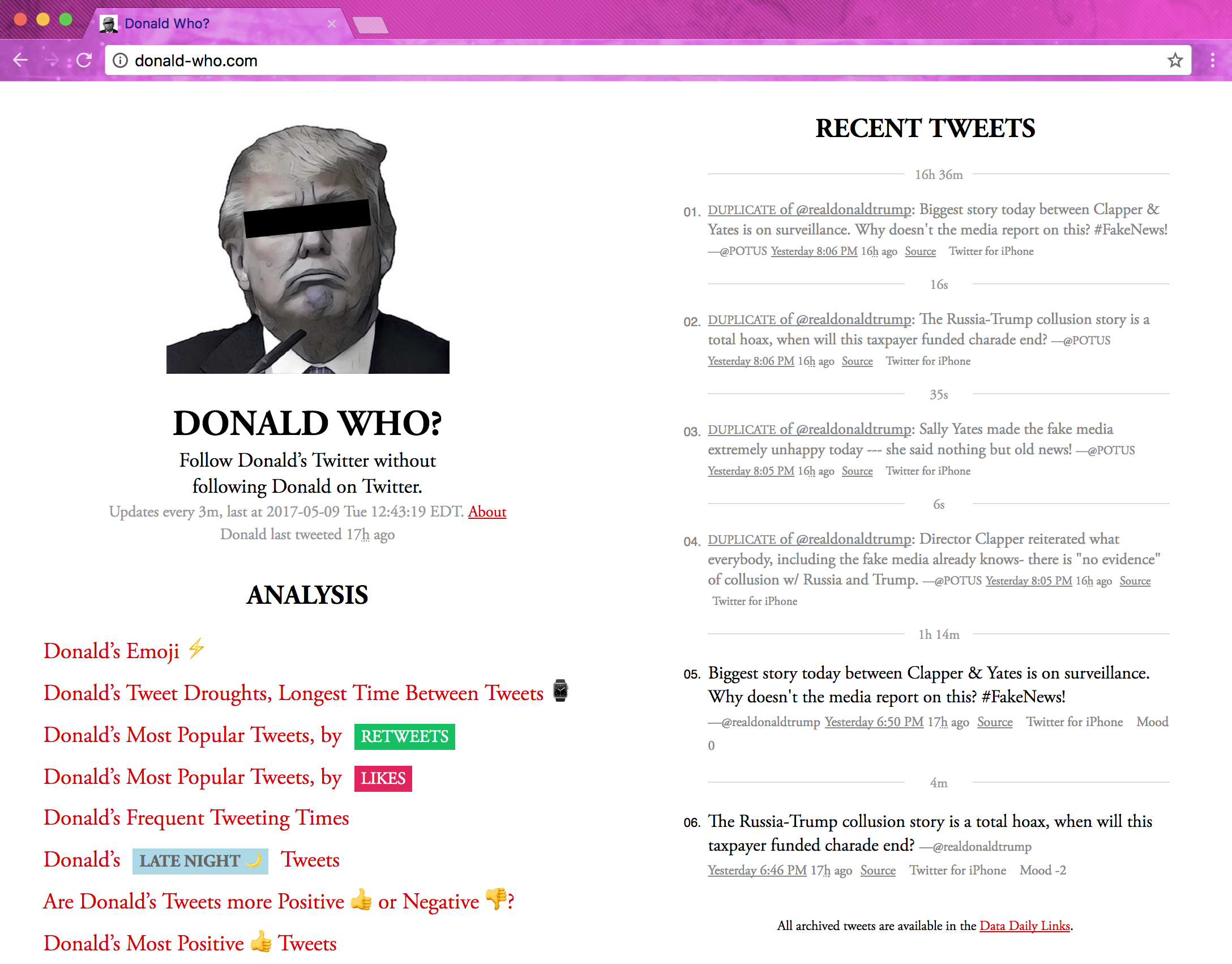Click the green RETWEETS badge

point(404,736)
